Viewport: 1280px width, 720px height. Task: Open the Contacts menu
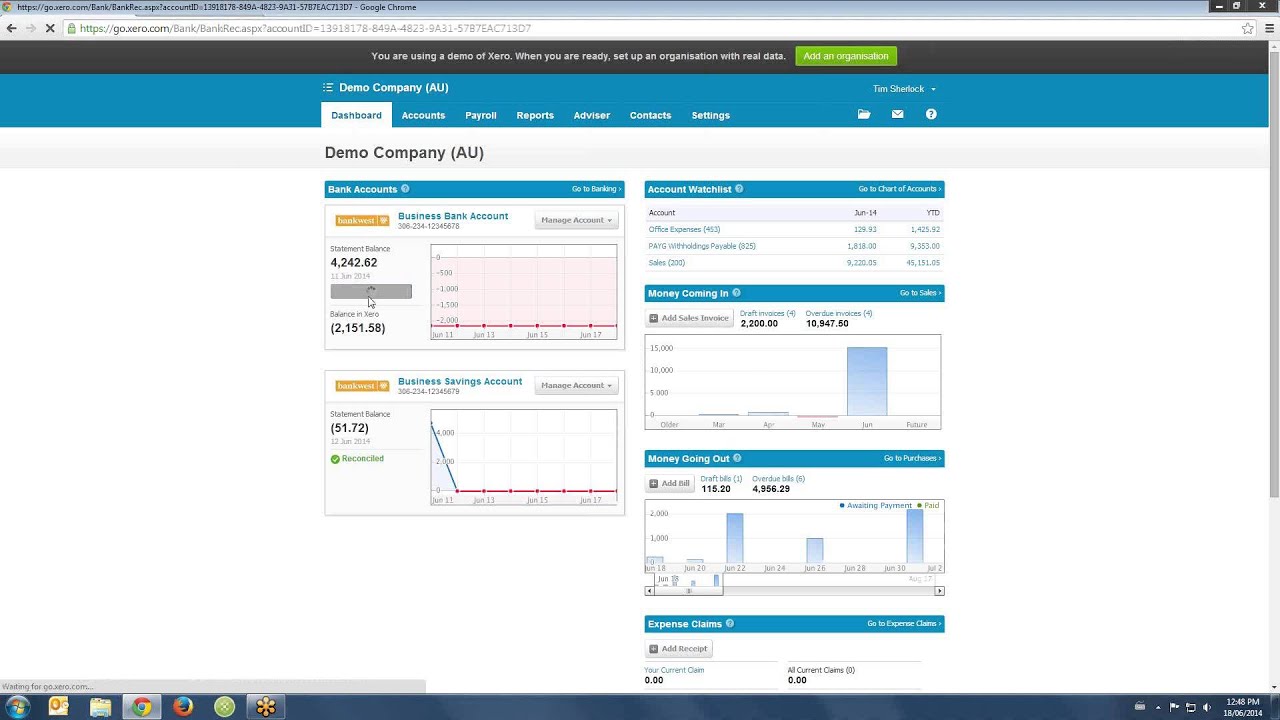coord(650,115)
